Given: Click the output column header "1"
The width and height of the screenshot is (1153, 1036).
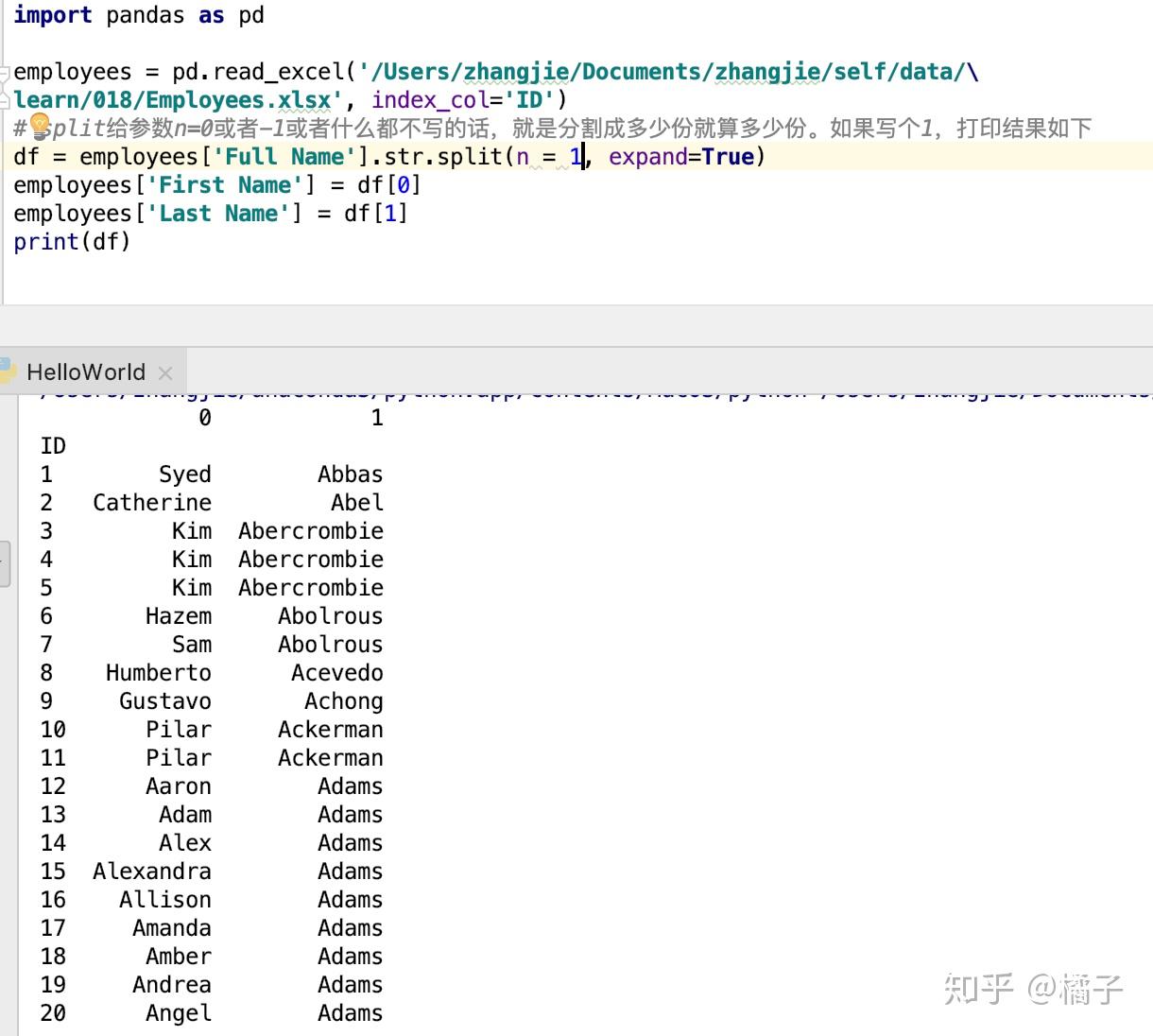Looking at the screenshot, I should [x=377, y=418].
